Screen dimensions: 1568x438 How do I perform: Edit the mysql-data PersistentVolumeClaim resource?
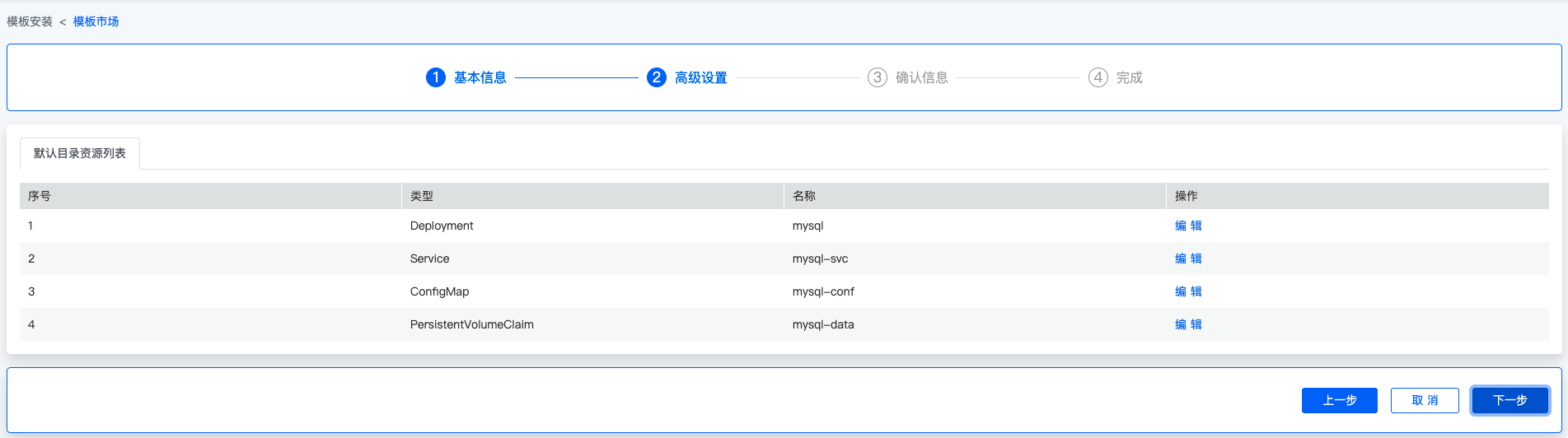pyautogui.click(x=1188, y=324)
